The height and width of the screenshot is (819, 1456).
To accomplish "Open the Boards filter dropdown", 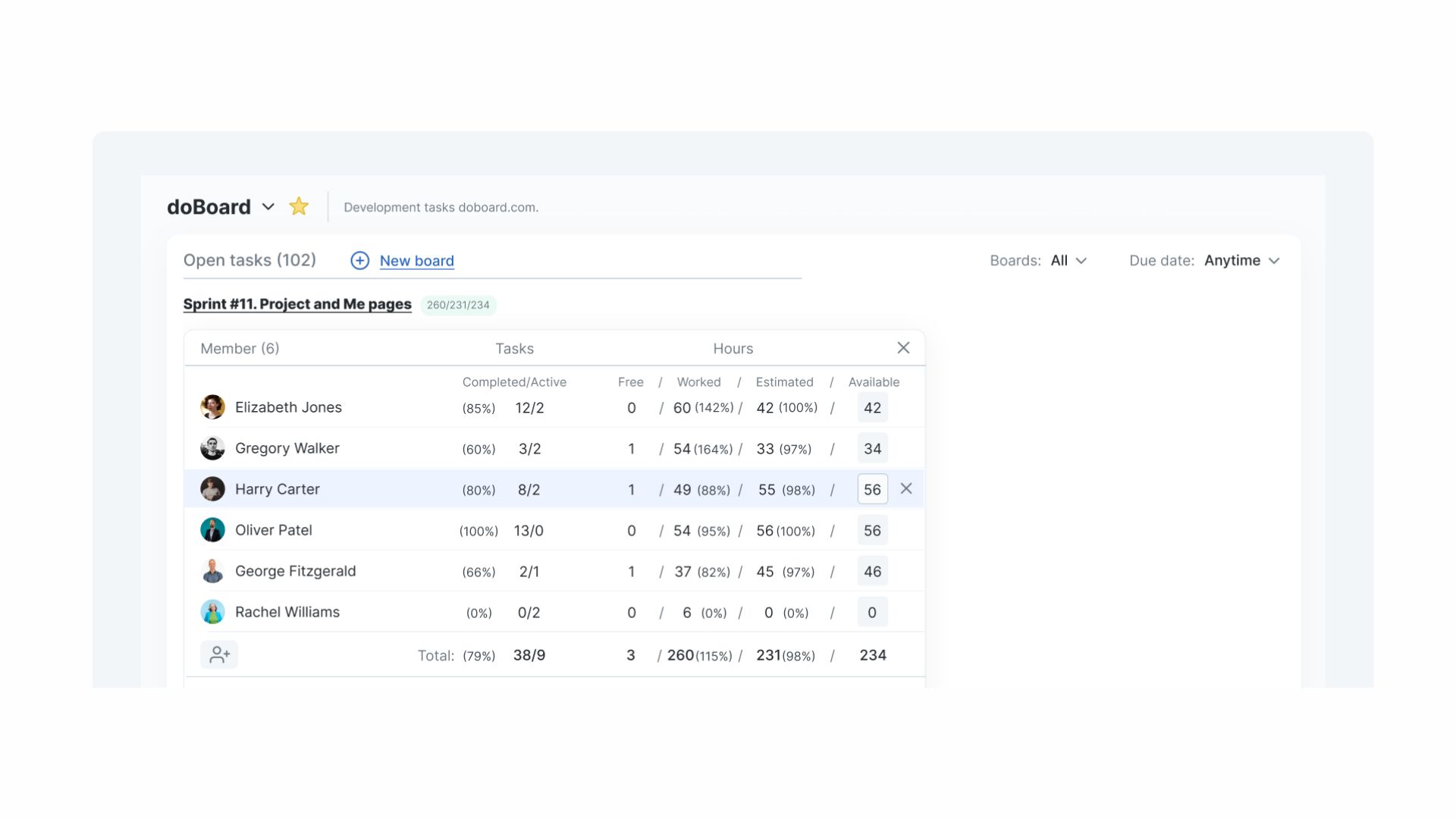I will pos(1068,260).
